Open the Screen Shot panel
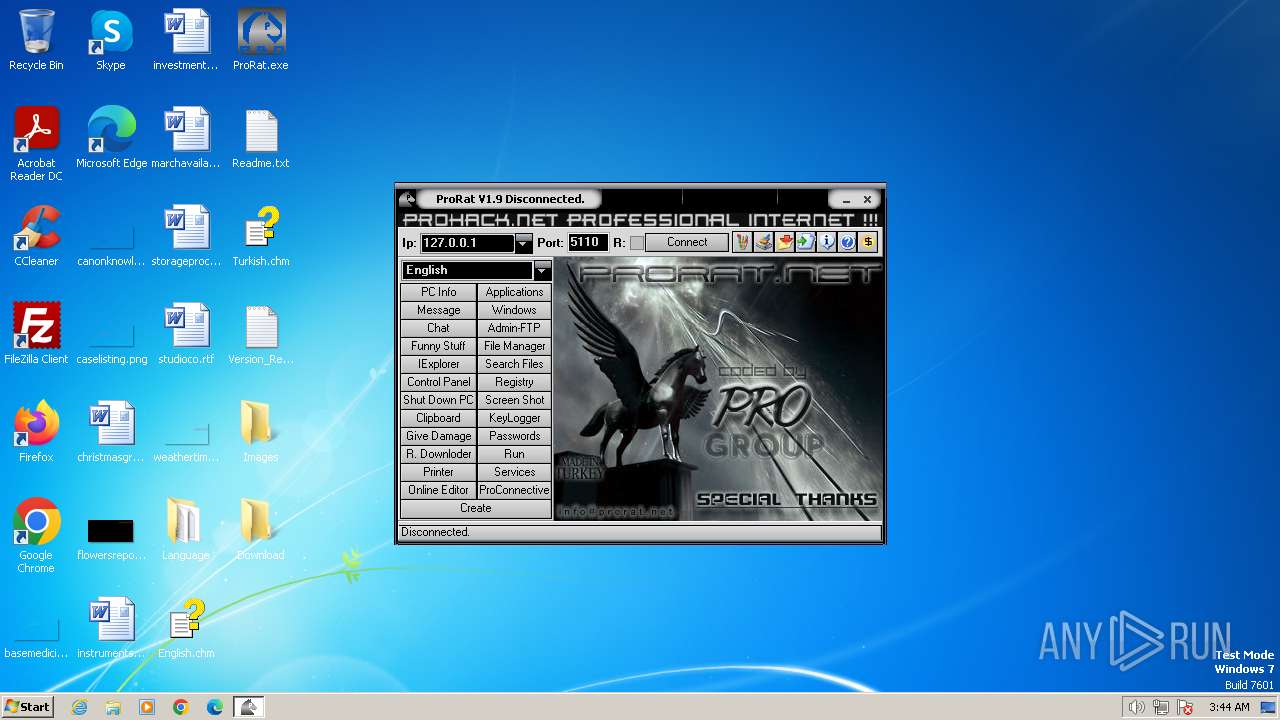This screenshot has width=1280, height=720. click(514, 400)
